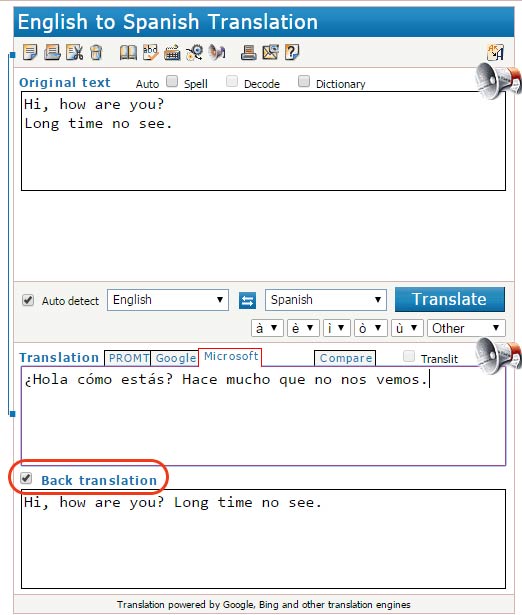Play original text with megaphone icon
Screen dimensions: 522x615
[x=497, y=81]
